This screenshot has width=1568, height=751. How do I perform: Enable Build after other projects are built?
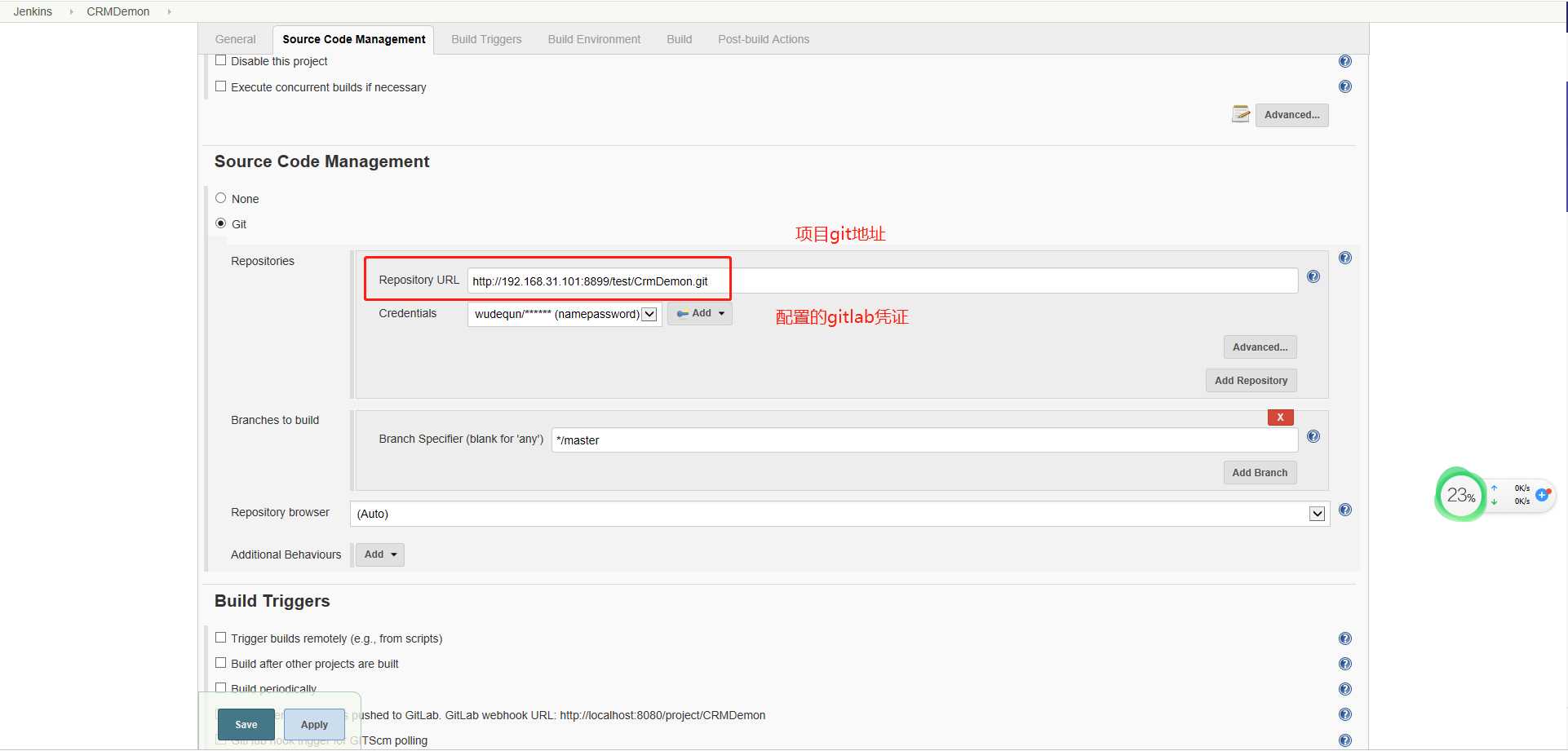pos(220,663)
